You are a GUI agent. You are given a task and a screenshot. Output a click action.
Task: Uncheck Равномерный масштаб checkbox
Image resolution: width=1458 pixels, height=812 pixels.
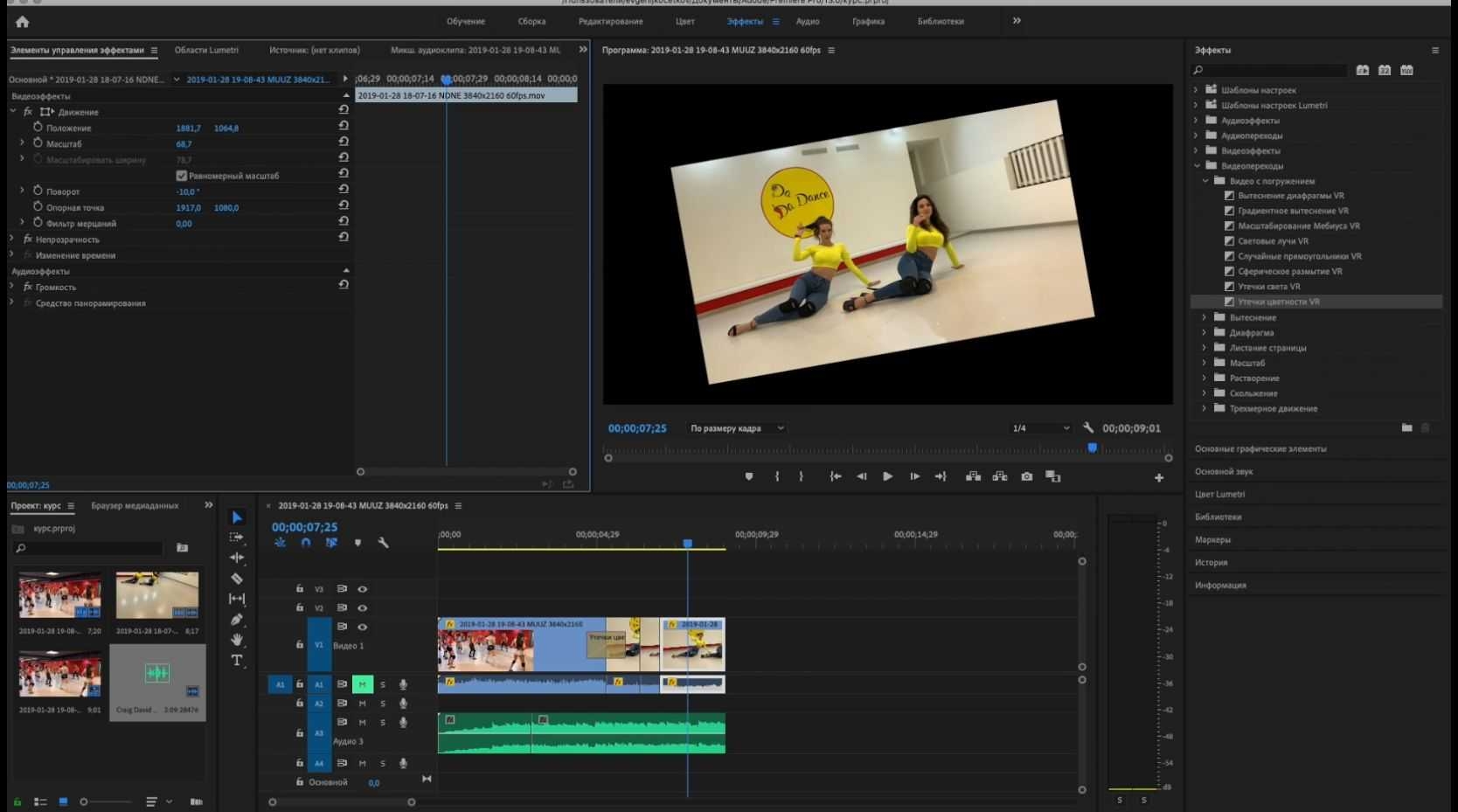(x=182, y=176)
